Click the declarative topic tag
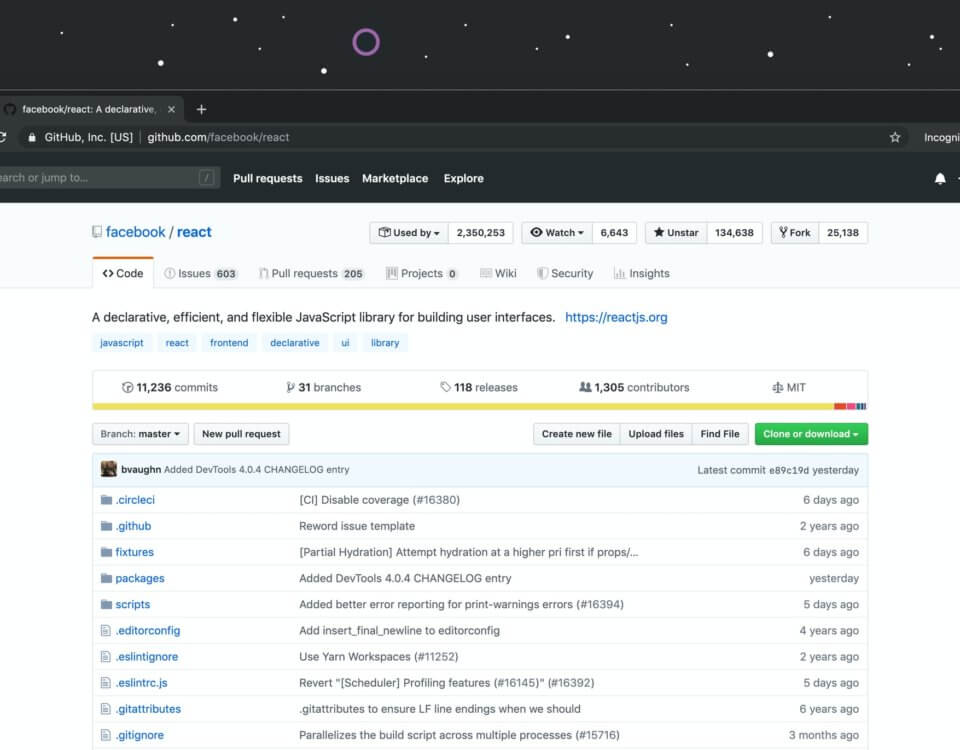Image resolution: width=960 pixels, height=750 pixels. 294,343
